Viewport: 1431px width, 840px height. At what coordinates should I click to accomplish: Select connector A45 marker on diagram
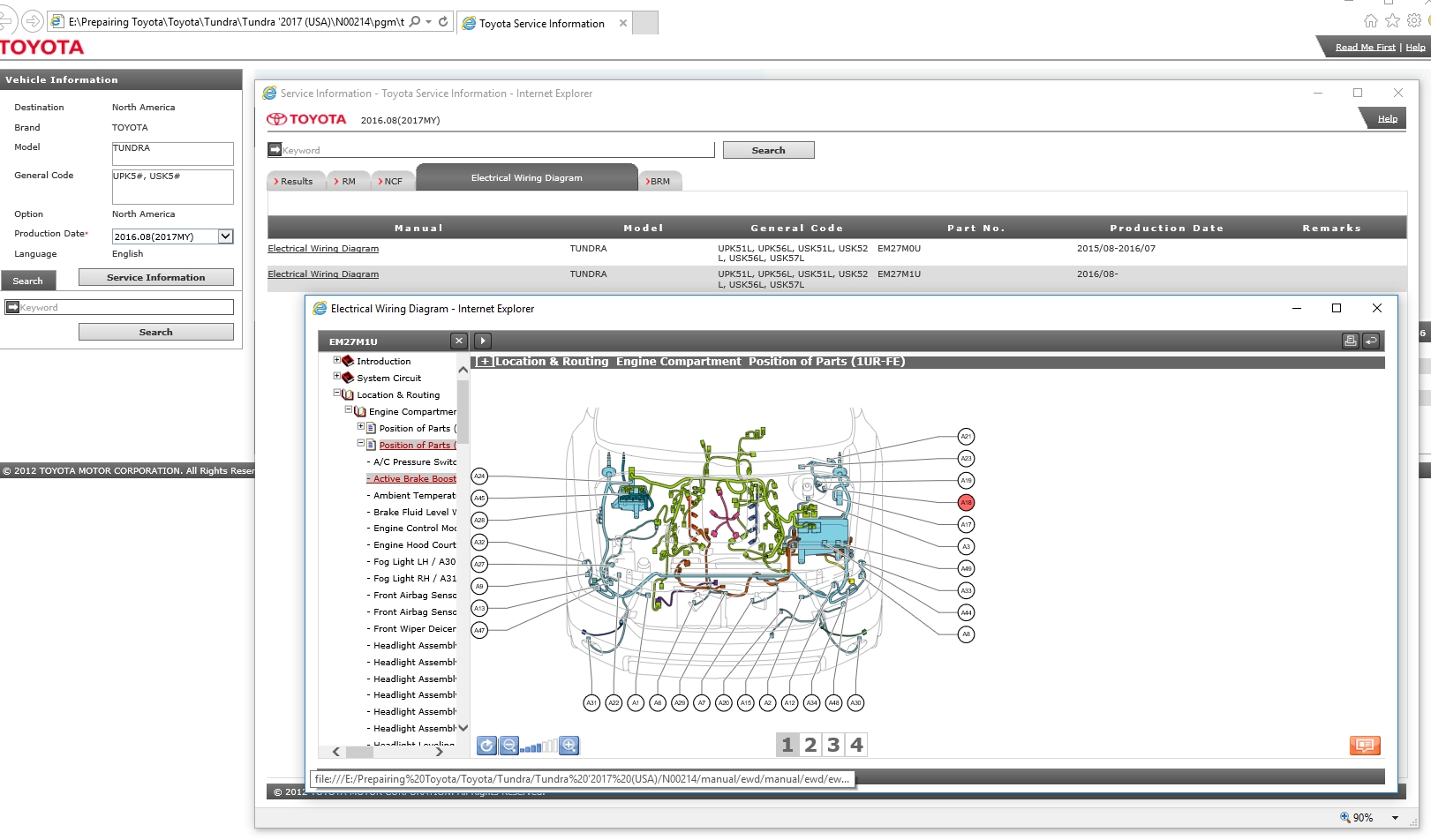(x=479, y=499)
